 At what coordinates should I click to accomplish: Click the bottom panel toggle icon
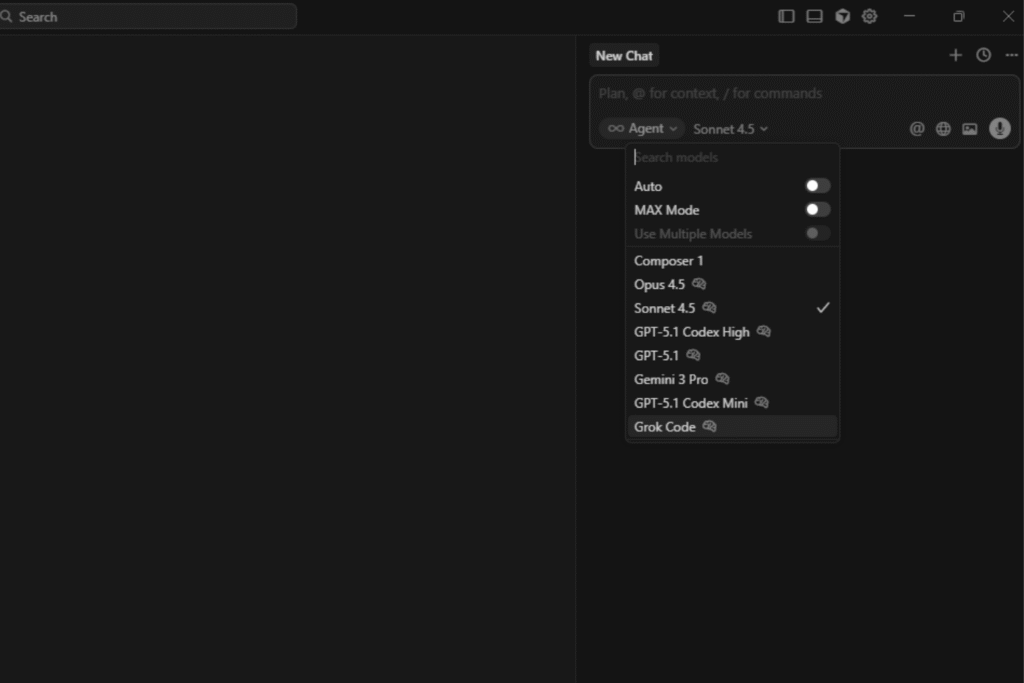814,16
